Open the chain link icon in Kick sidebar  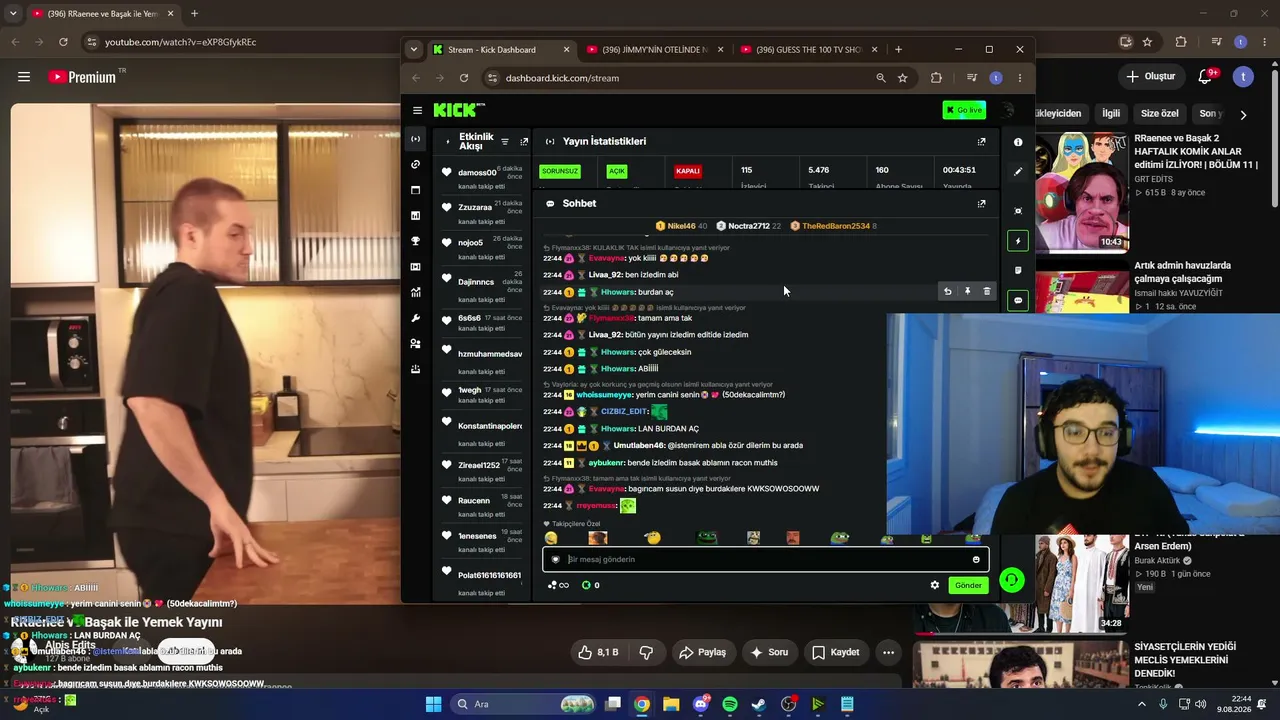point(416,164)
